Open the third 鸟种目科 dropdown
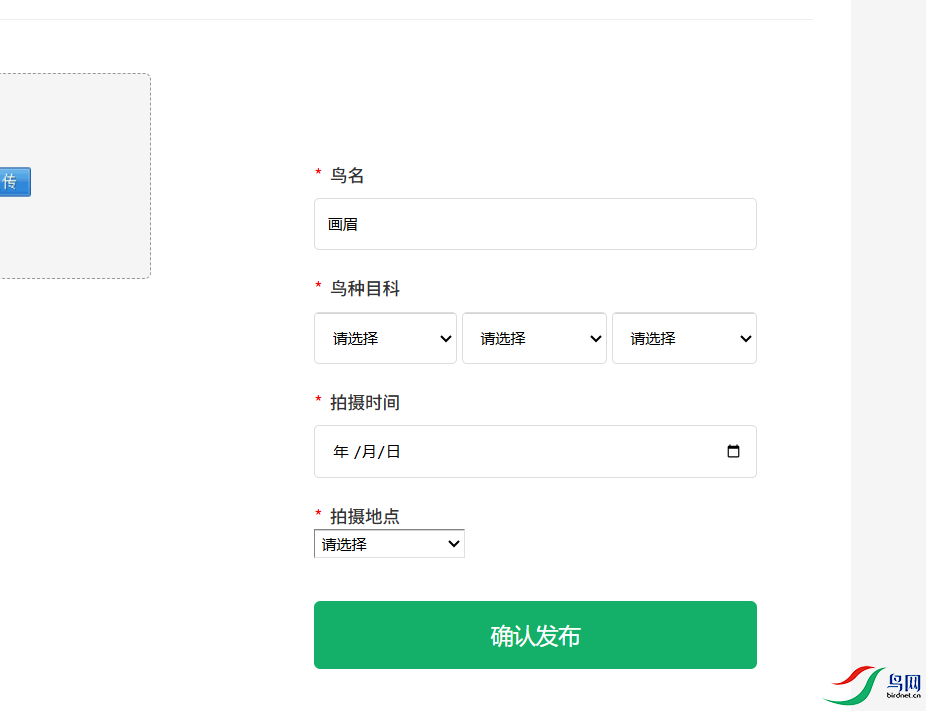 pos(684,338)
